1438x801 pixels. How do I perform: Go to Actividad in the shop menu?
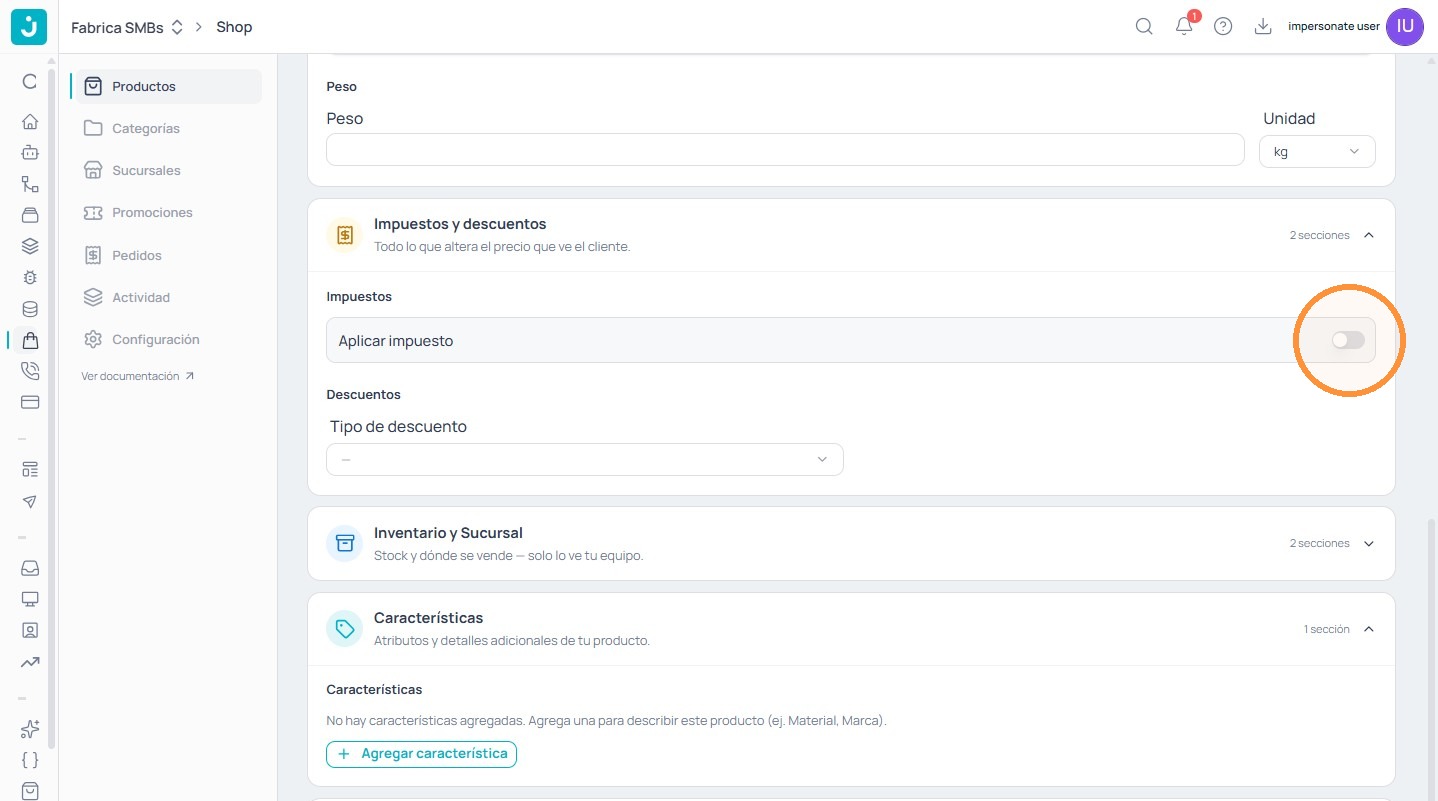(167, 297)
